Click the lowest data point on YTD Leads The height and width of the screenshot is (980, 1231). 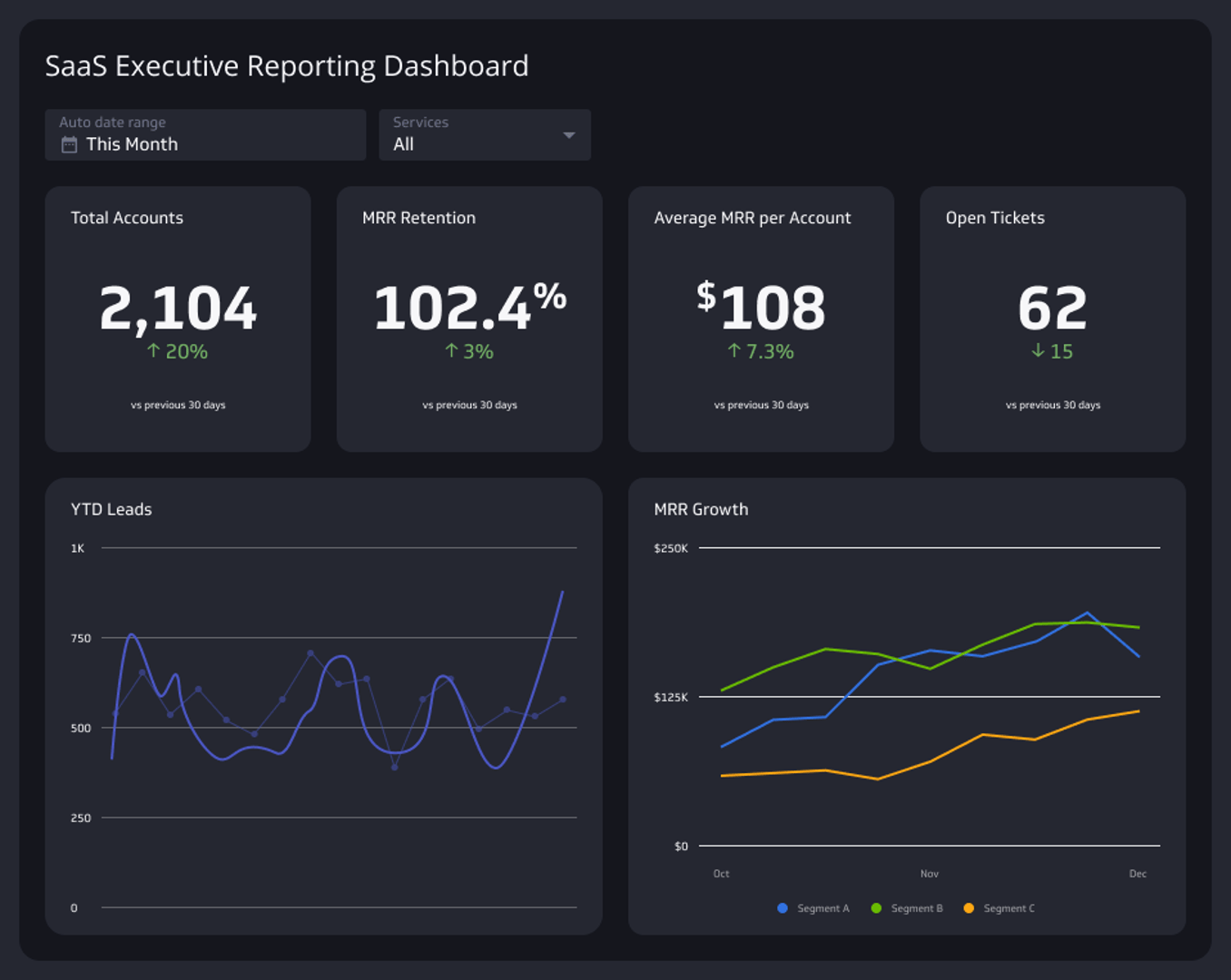pyautogui.click(x=395, y=767)
